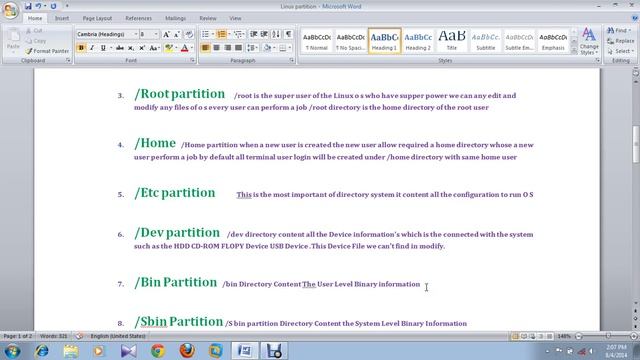Click the text highlight color button

click(x=169, y=48)
